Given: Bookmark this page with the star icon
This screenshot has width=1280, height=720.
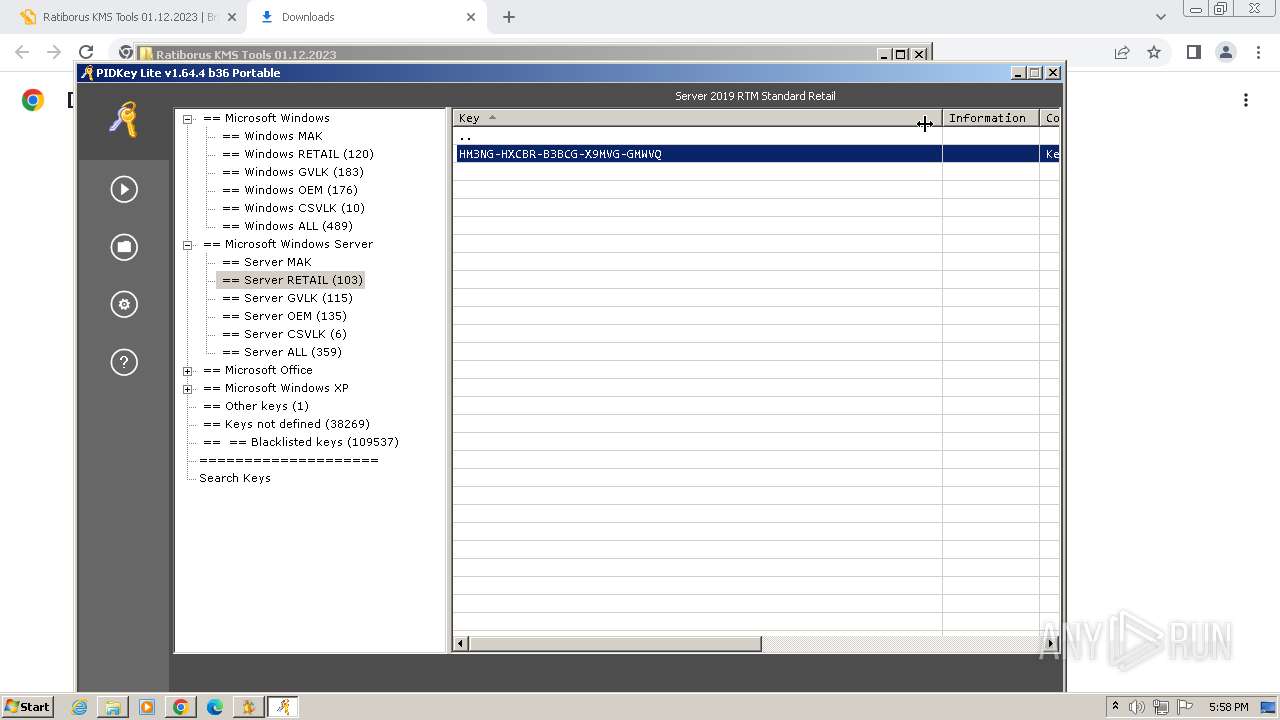Looking at the screenshot, I should 1154,52.
